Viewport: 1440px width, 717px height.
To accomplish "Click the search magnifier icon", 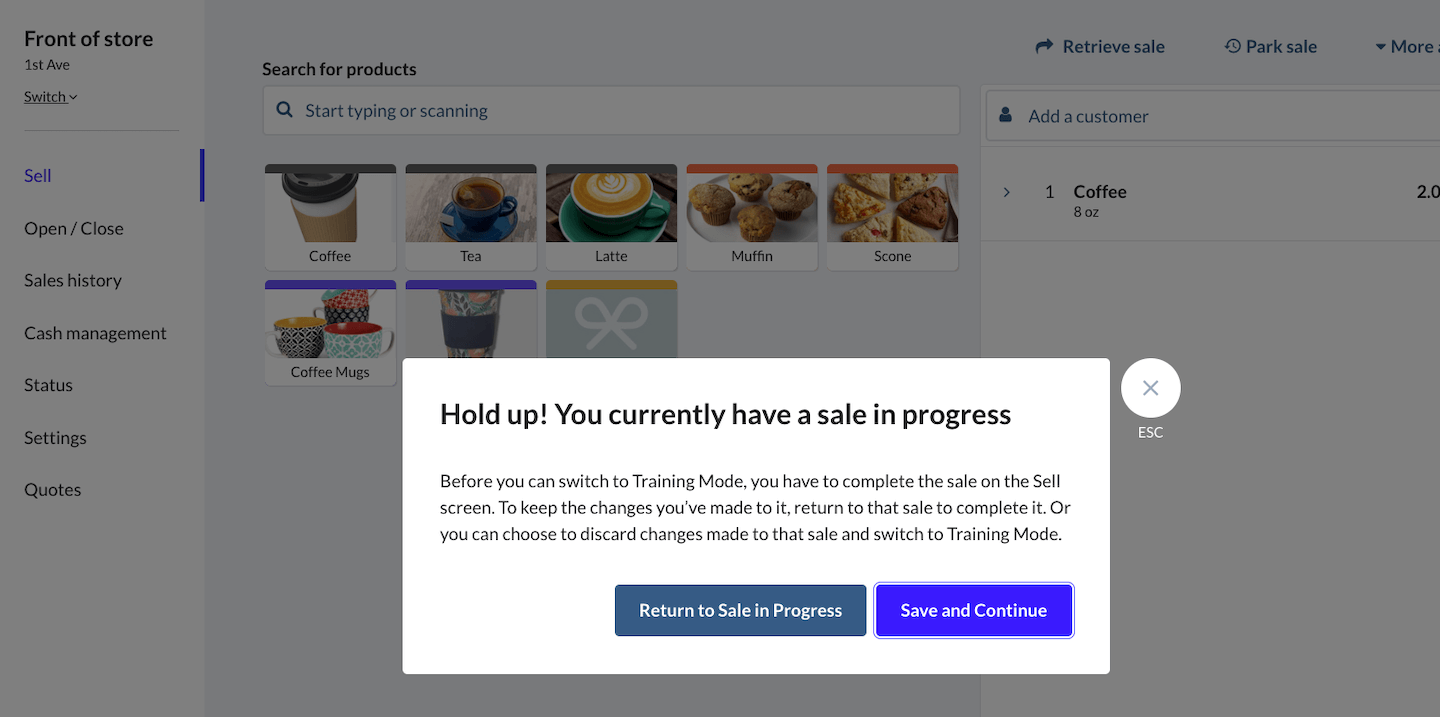I will 285,110.
